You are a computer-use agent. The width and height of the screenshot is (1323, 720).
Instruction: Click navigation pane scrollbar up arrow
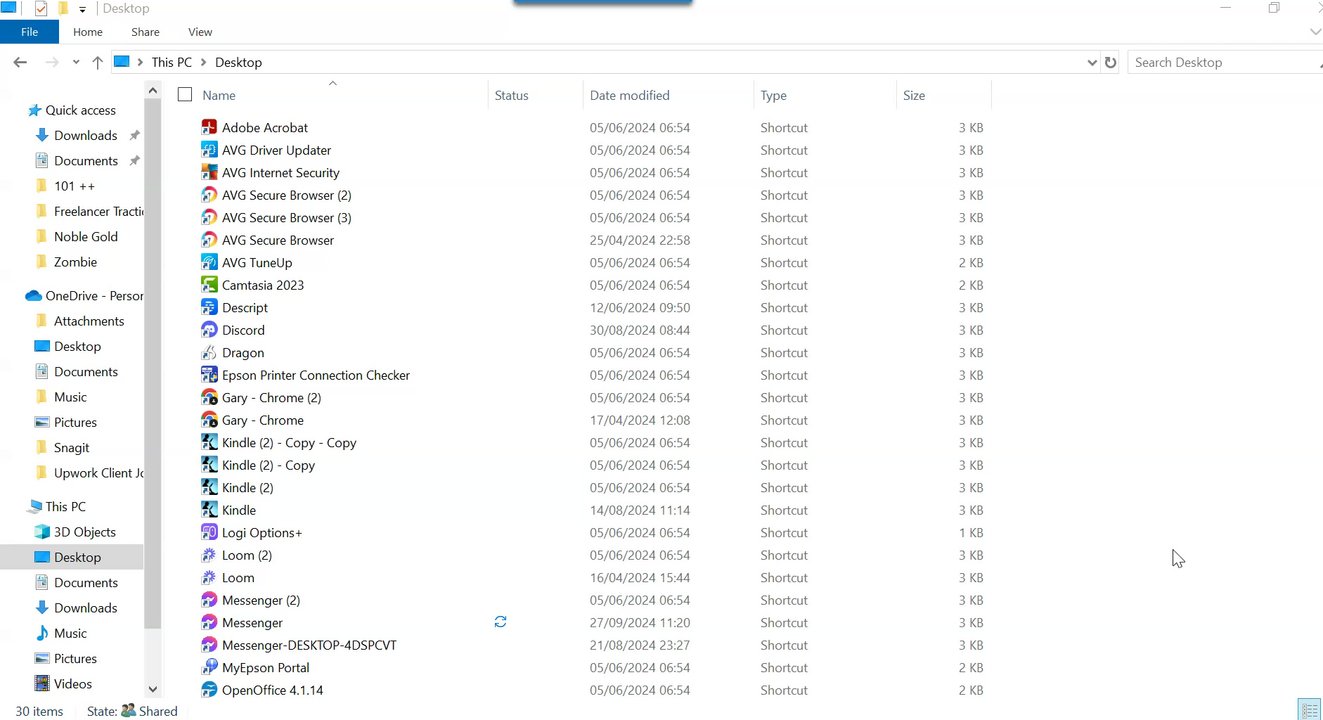pos(153,90)
